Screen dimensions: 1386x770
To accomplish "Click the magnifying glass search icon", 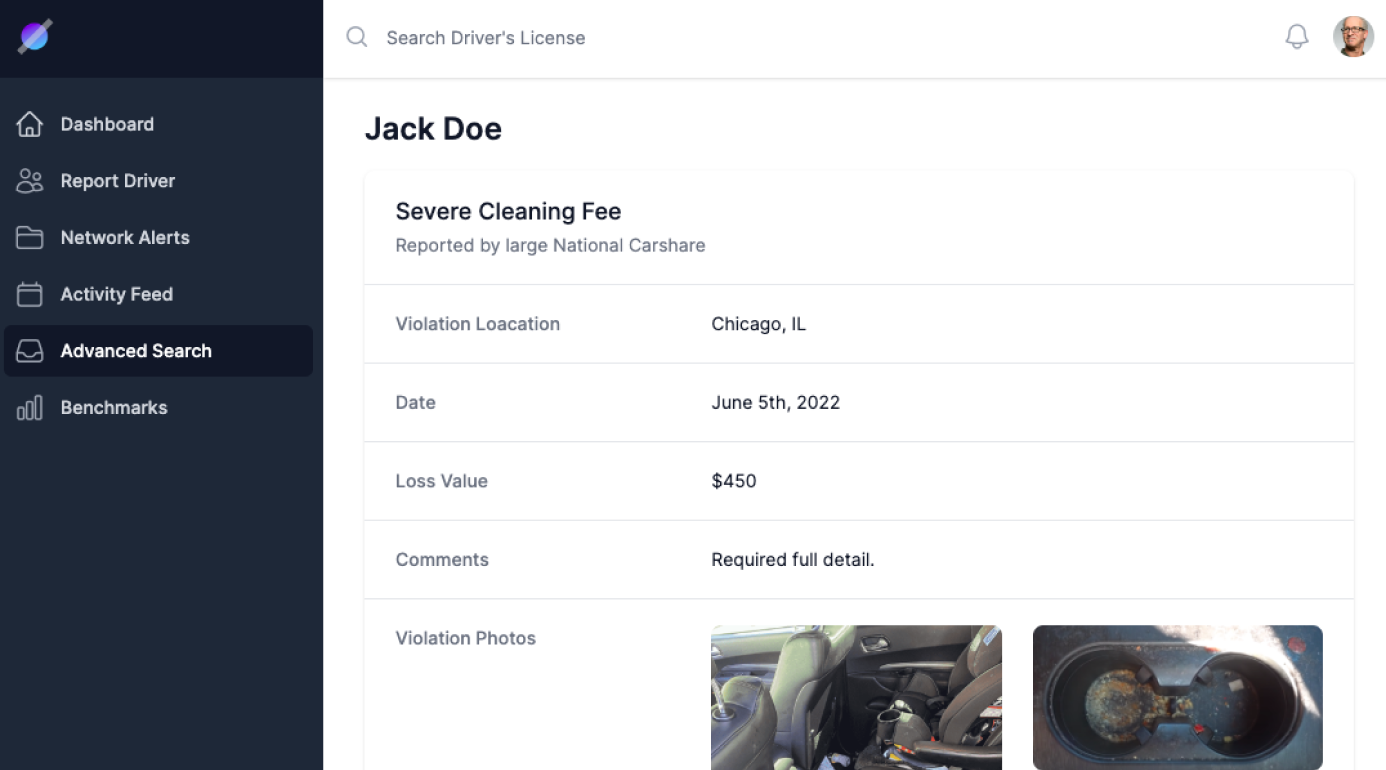I will (x=357, y=38).
